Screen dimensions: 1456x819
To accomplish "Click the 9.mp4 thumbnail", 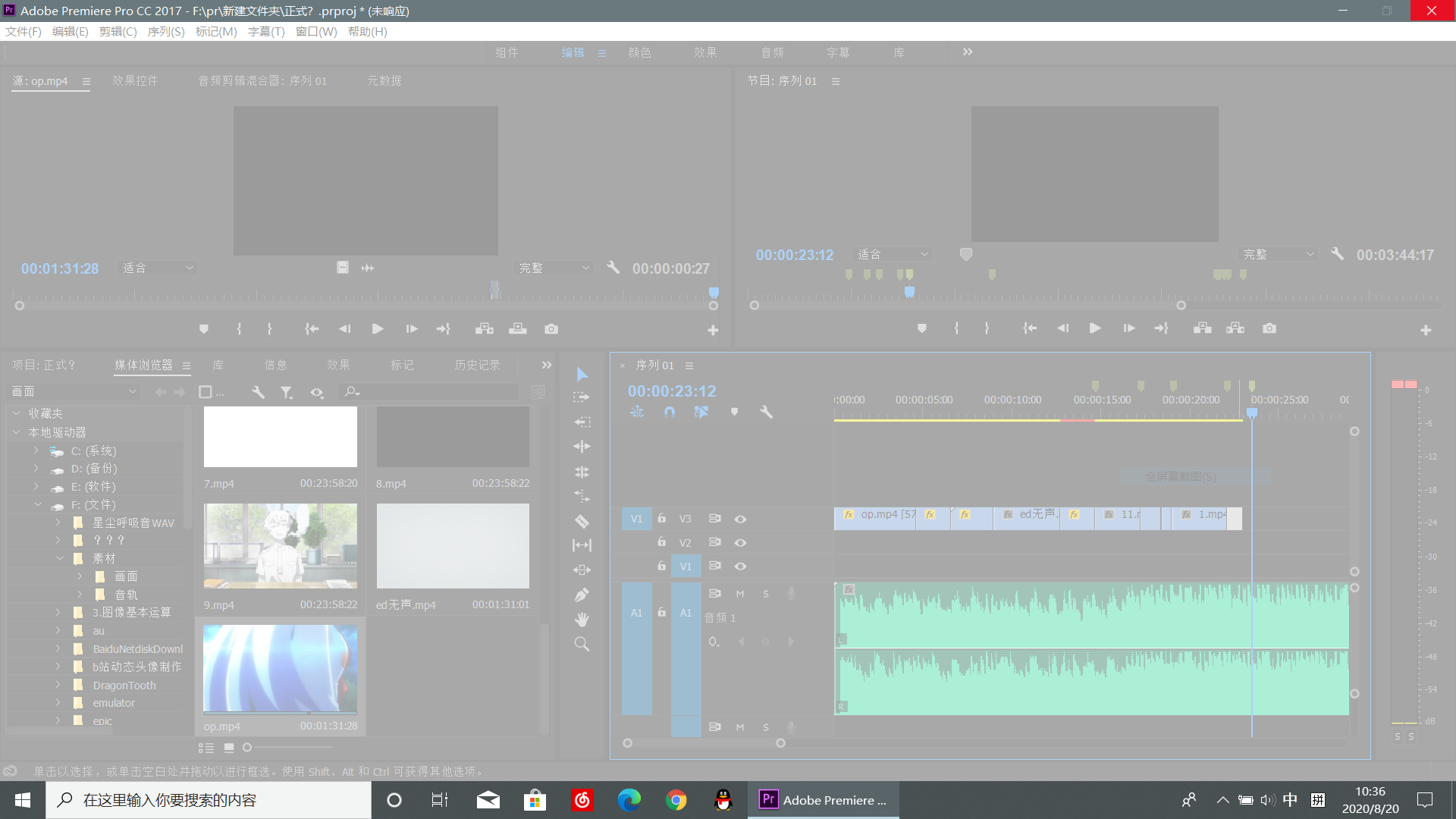I will tap(280, 545).
